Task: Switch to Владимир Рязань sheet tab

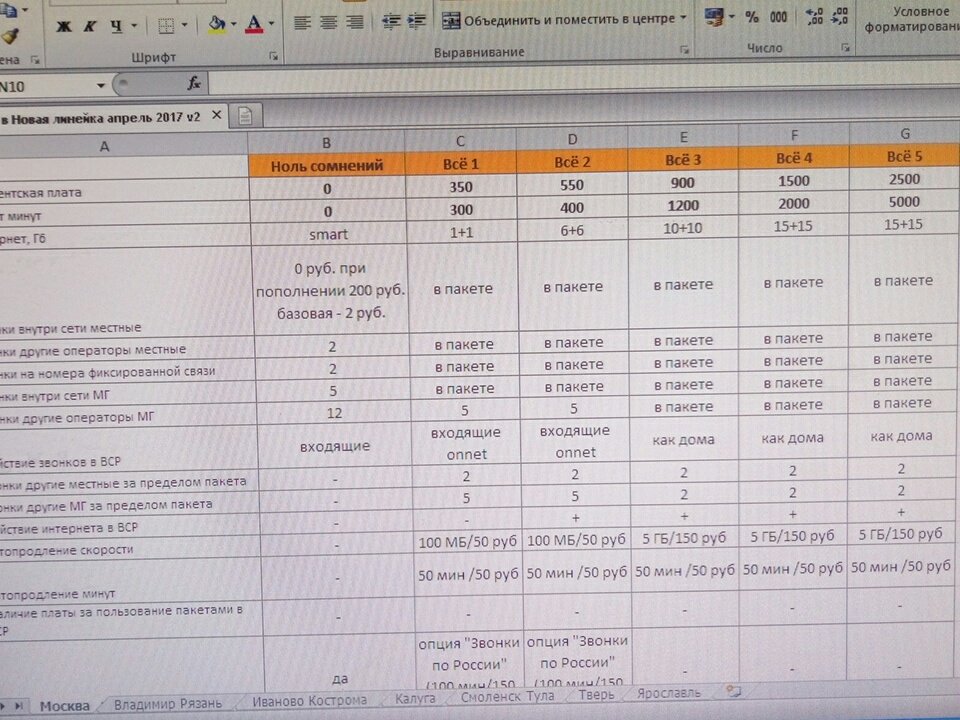Action: pyautogui.click(x=168, y=703)
